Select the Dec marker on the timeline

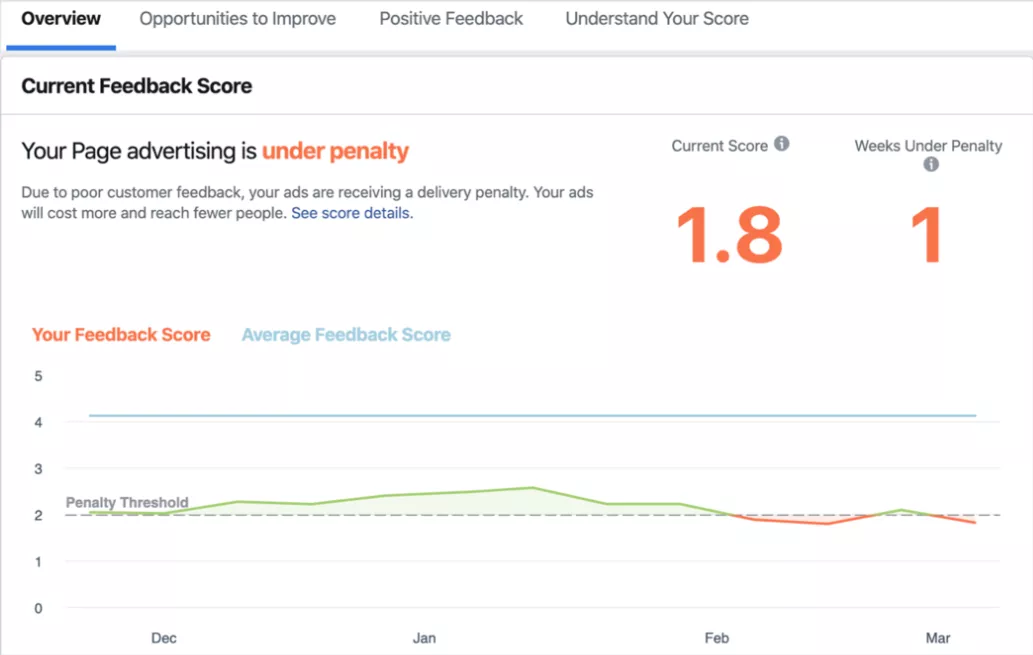[x=163, y=638]
